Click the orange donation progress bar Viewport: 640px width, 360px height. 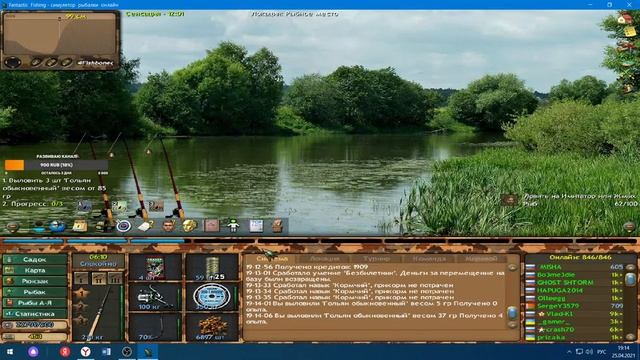click(56, 165)
